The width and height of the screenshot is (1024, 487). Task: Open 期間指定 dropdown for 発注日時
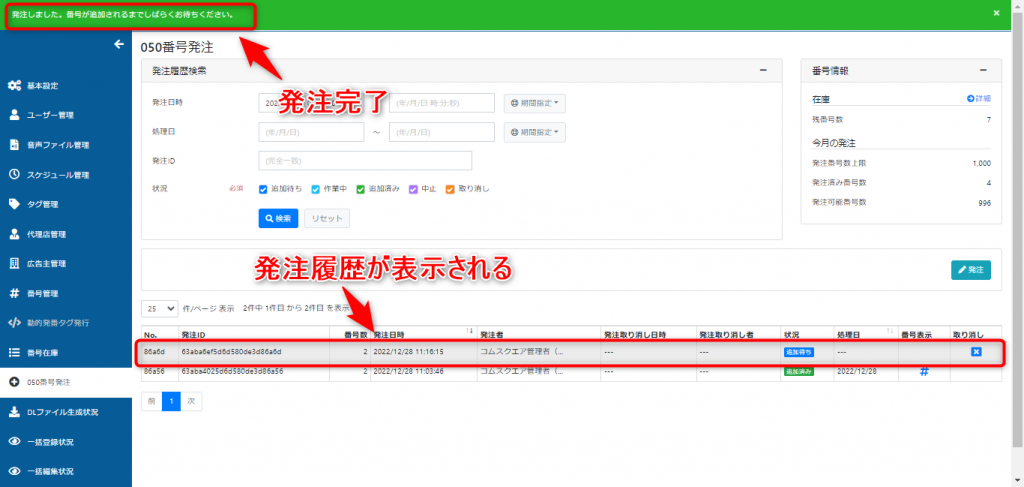[x=534, y=103]
